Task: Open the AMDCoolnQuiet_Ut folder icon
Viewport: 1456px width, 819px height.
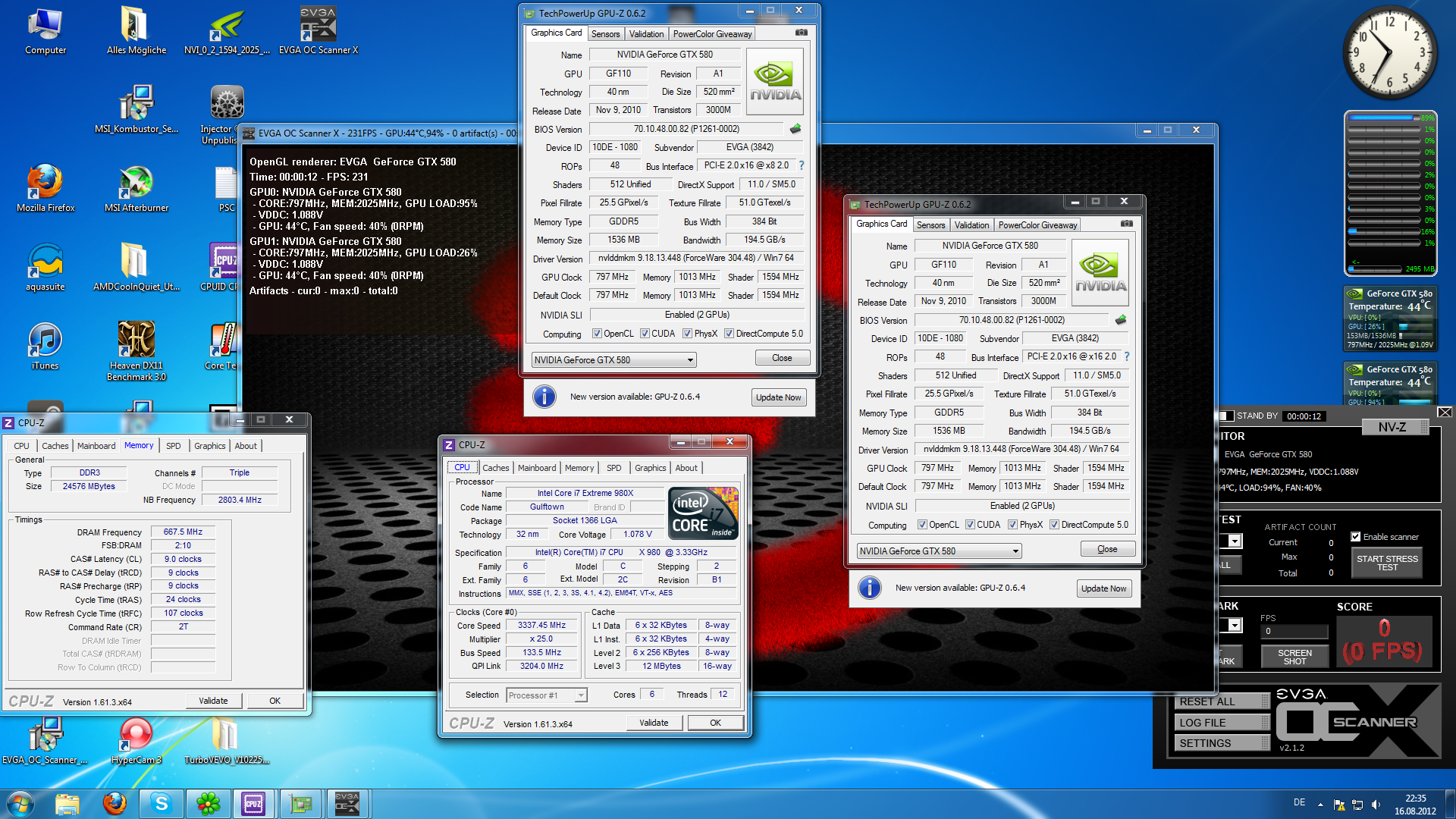Action: 136,268
